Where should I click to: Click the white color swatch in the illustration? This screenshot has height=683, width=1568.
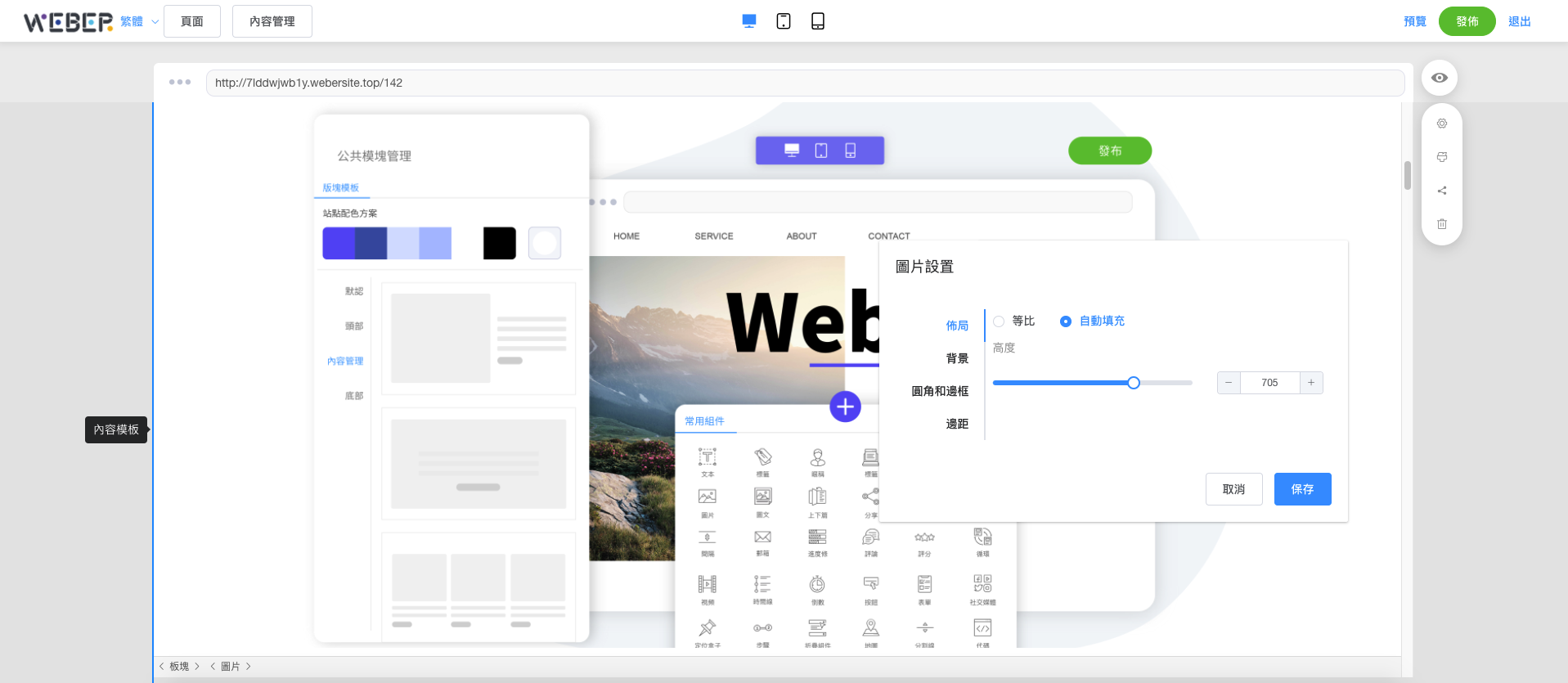545,243
